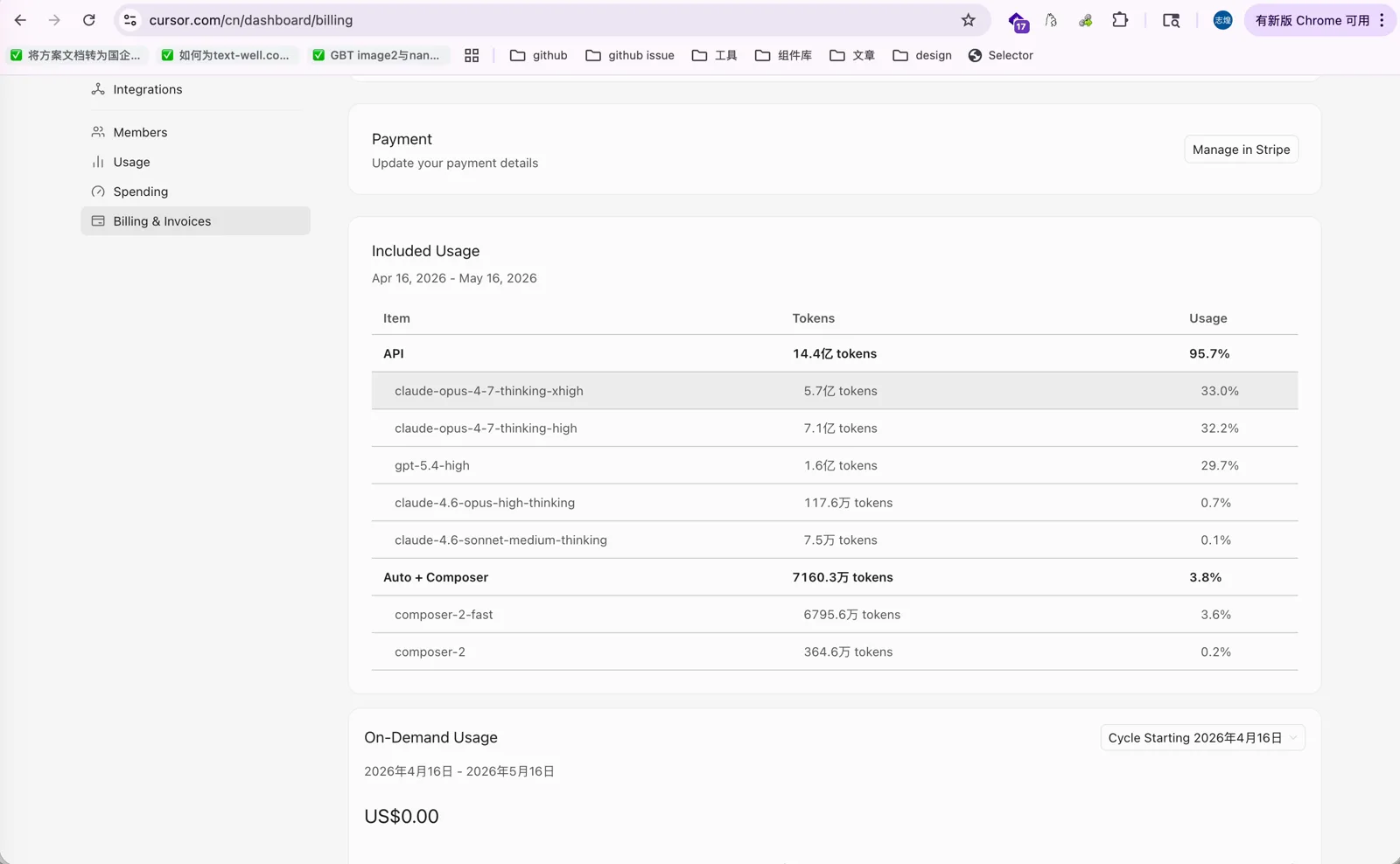The image size is (1400, 864).
Task: Click the 33.0% usage value
Action: pos(1220,391)
